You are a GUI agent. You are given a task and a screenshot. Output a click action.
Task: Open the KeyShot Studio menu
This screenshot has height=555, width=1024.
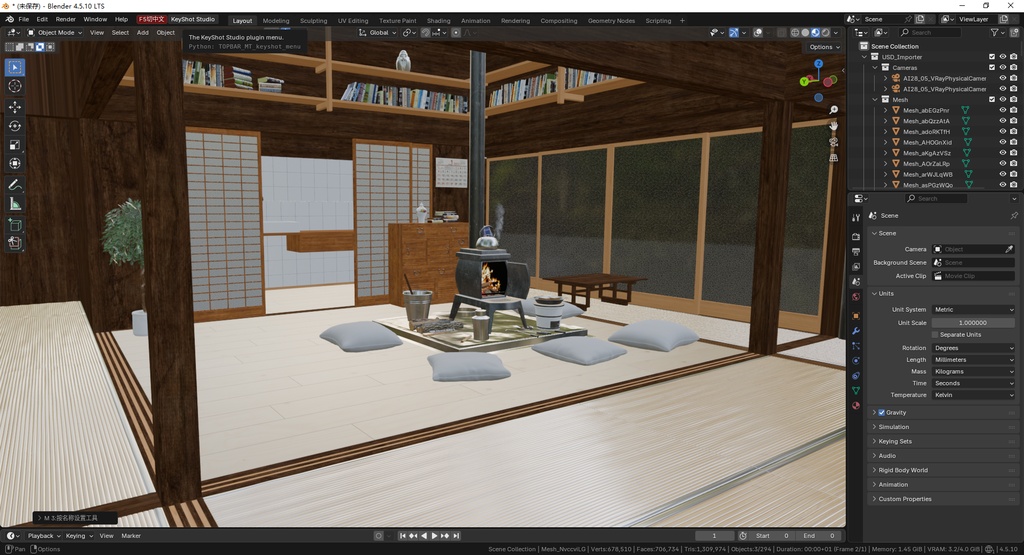(x=193, y=20)
